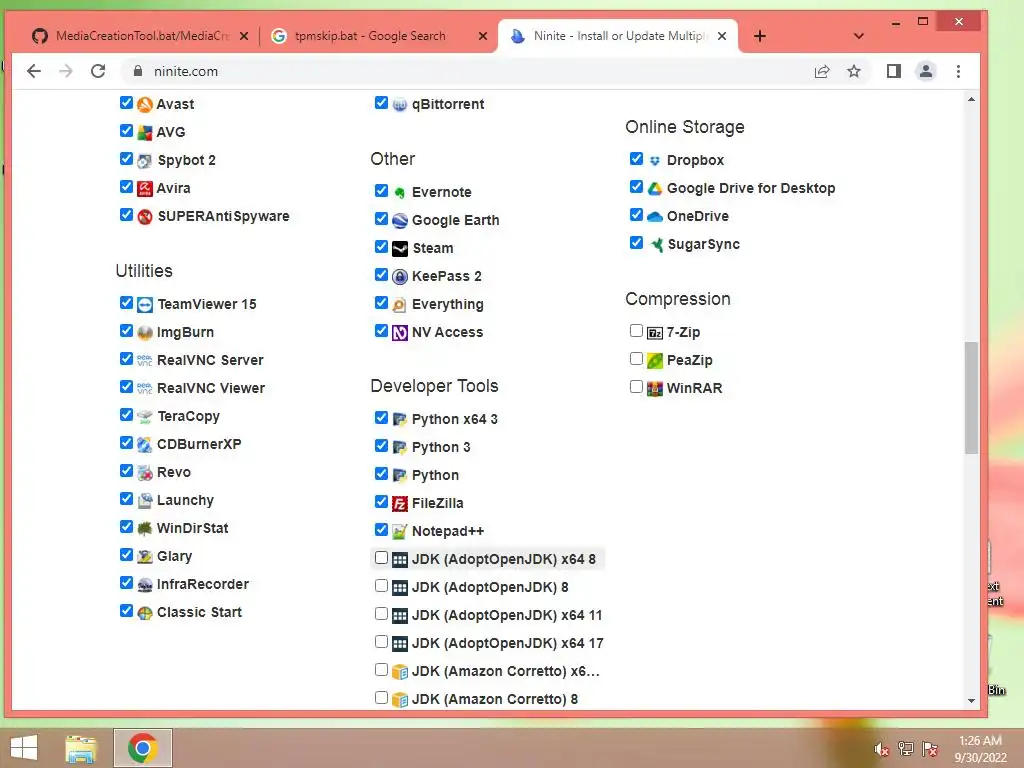Image resolution: width=1024 pixels, height=768 pixels.
Task: Click the RealVNC Viewer label
Action: click(211, 389)
